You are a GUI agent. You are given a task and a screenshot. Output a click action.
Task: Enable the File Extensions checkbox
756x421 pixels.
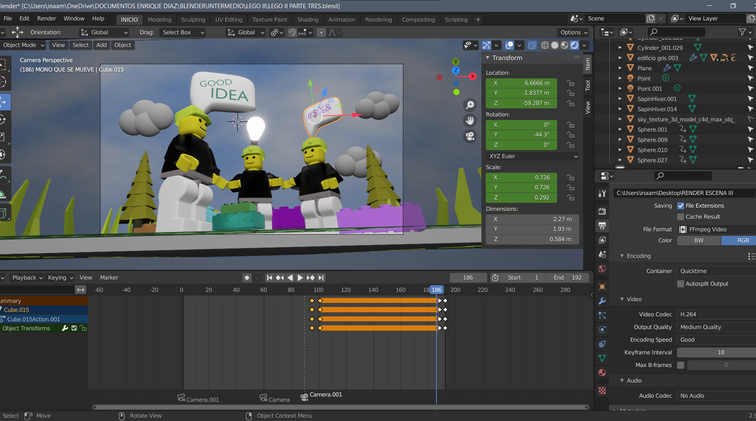click(x=681, y=205)
